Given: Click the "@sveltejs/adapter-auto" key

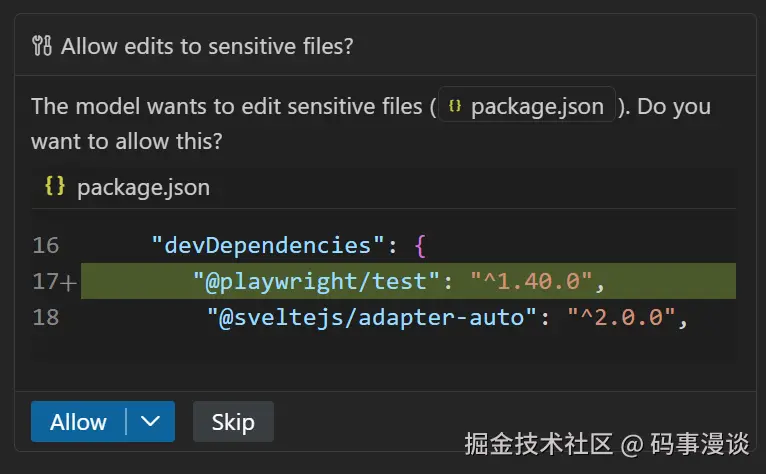Looking at the screenshot, I should [373, 318].
